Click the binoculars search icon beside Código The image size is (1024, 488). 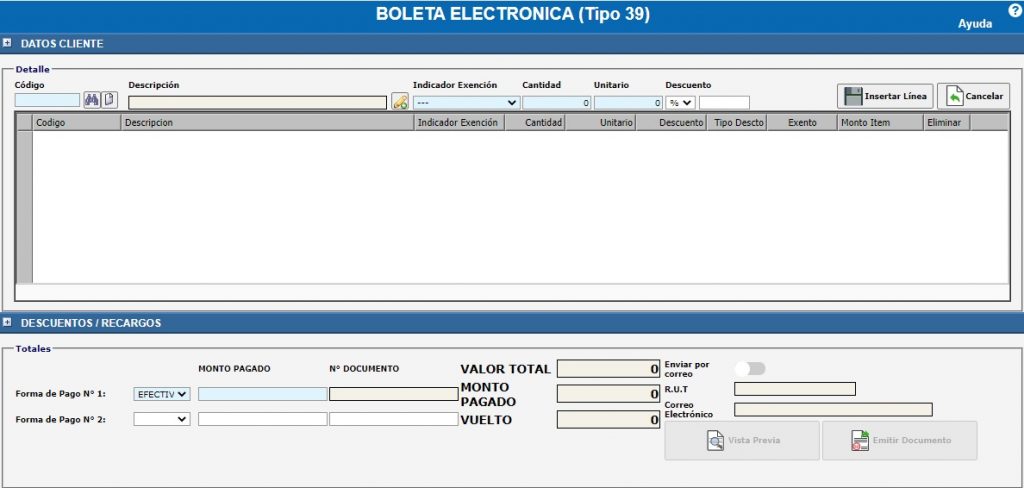[x=92, y=100]
